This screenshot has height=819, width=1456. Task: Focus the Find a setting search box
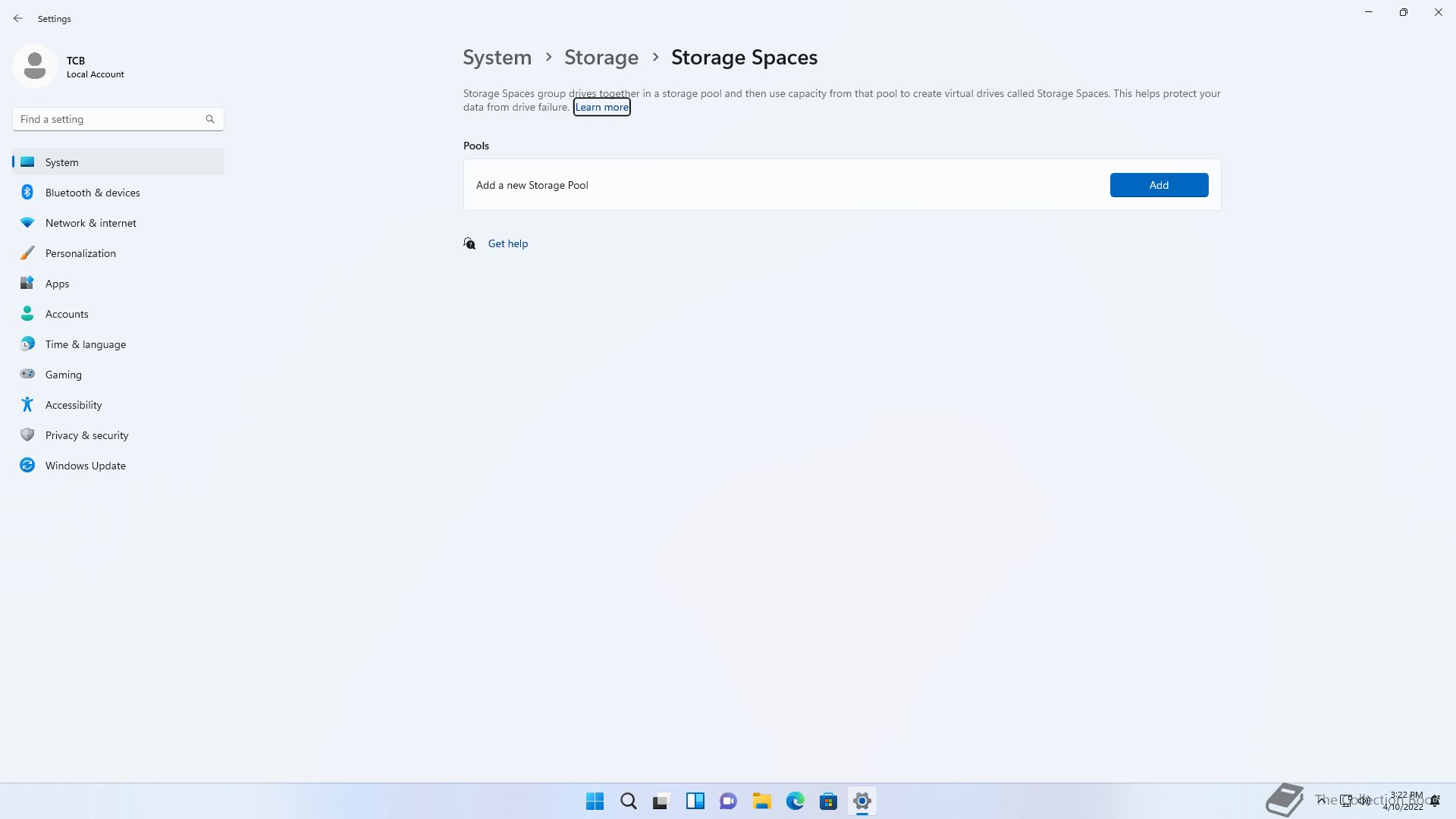click(118, 119)
